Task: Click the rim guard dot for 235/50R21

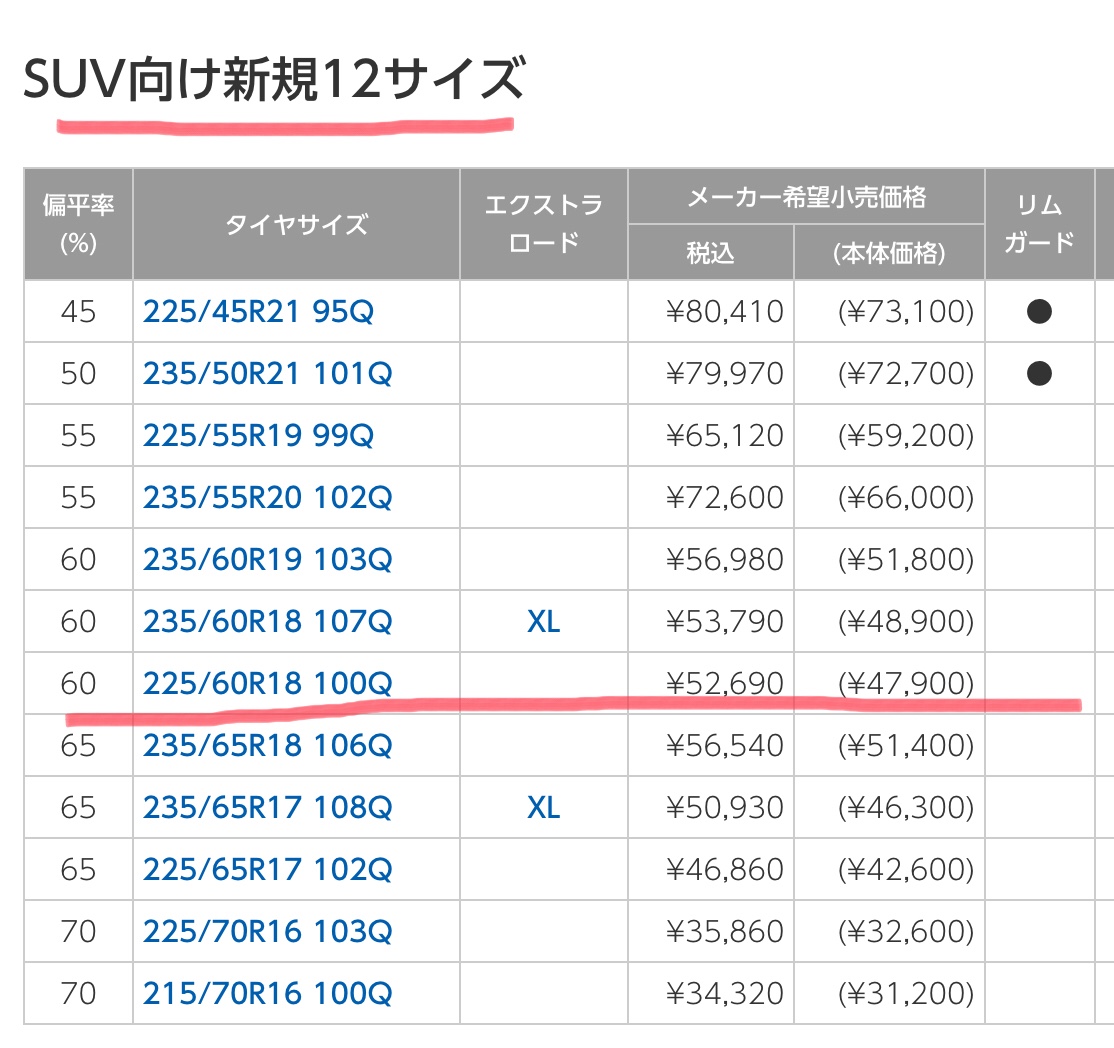Action: coord(1039,373)
